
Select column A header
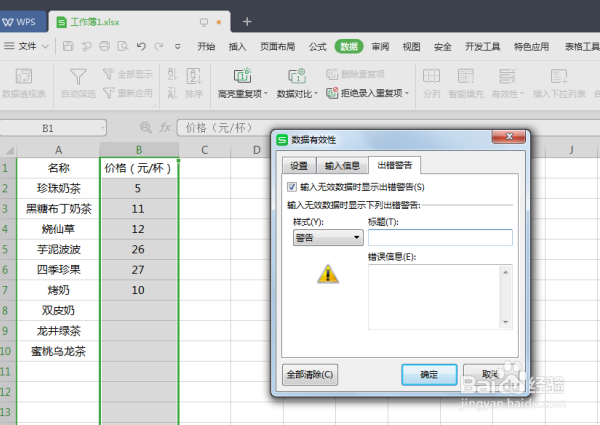point(58,150)
